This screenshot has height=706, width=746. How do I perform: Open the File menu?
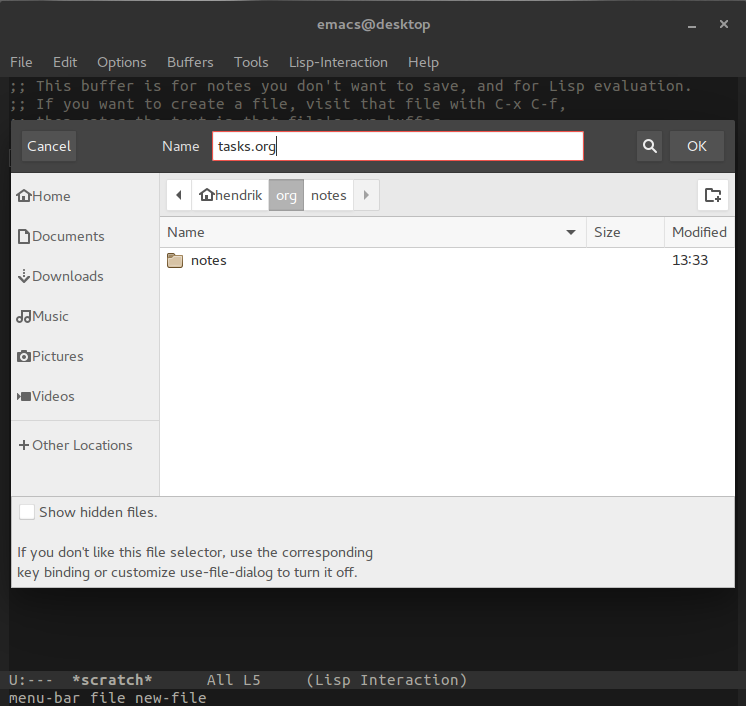pyautogui.click(x=21, y=62)
